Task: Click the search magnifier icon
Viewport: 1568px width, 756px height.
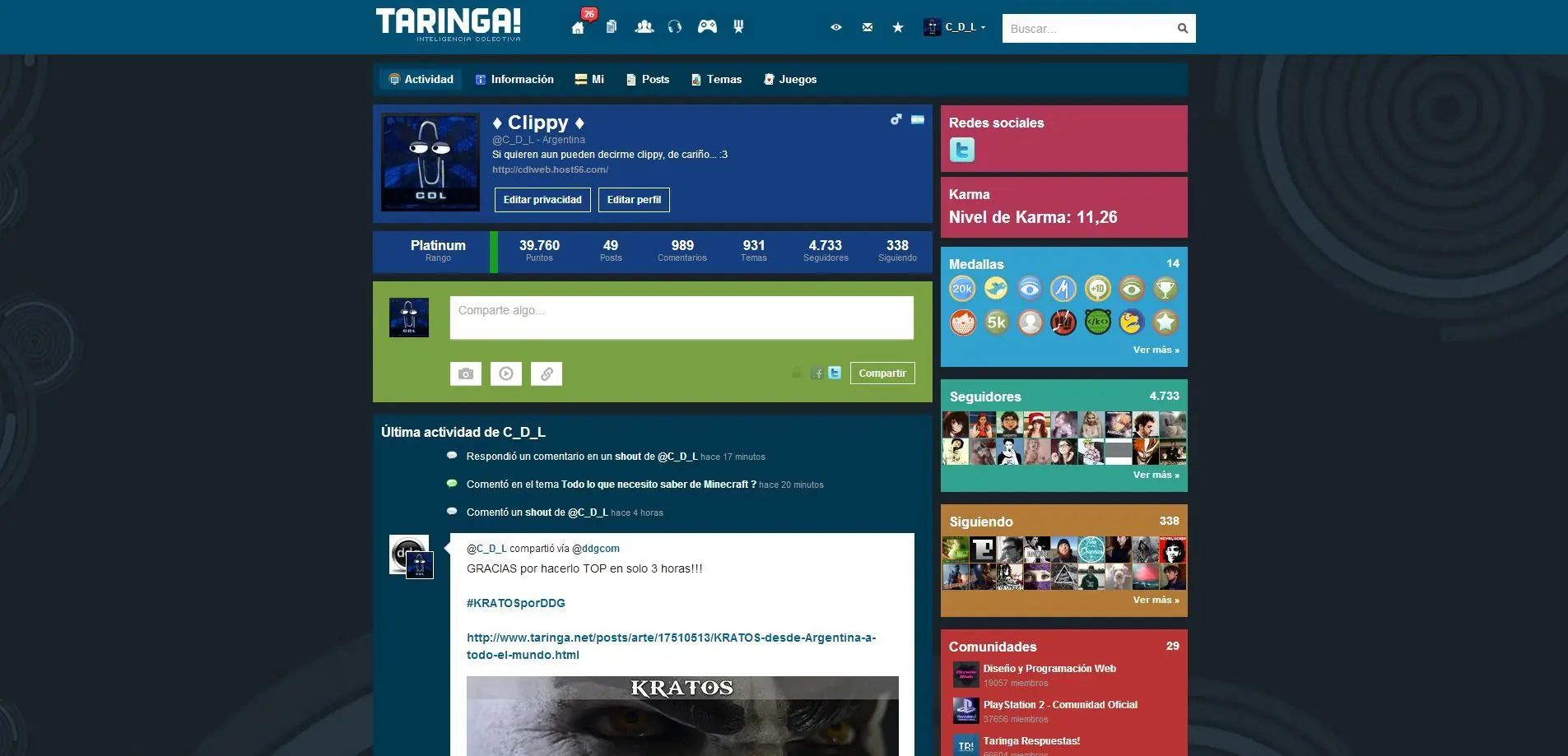Action: tap(1183, 29)
